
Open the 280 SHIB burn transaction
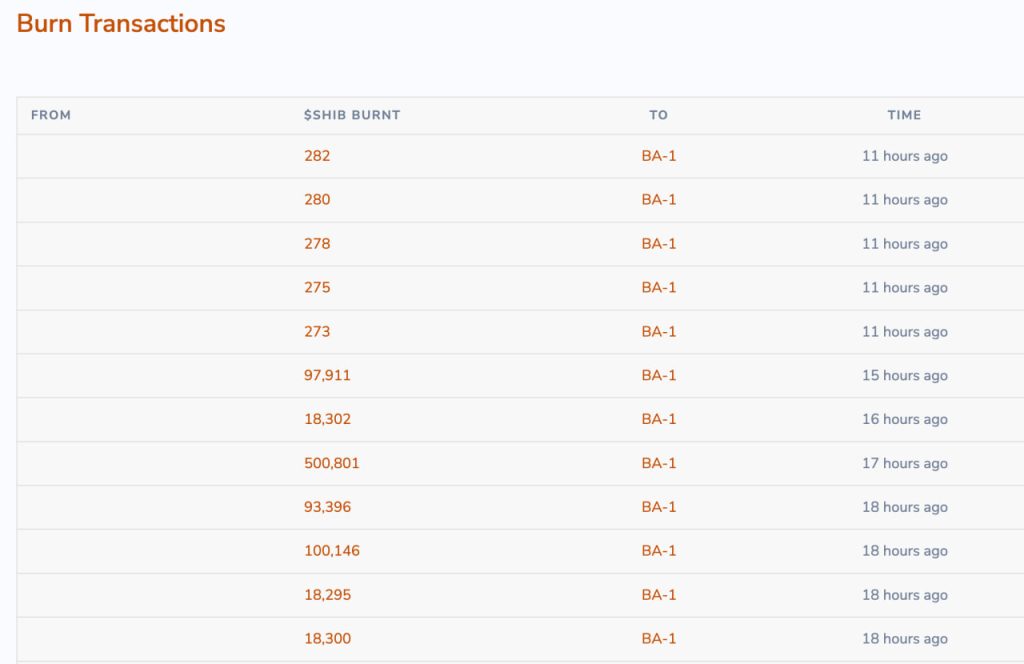pyautogui.click(x=317, y=200)
